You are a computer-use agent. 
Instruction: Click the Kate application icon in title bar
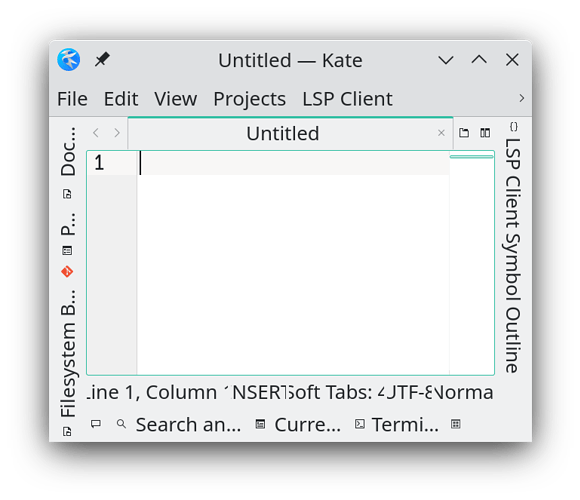pos(68,60)
